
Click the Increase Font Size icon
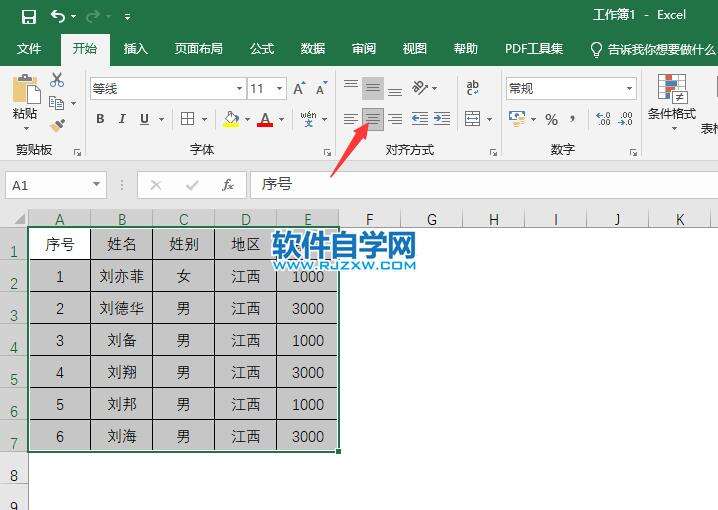(x=299, y=88)
